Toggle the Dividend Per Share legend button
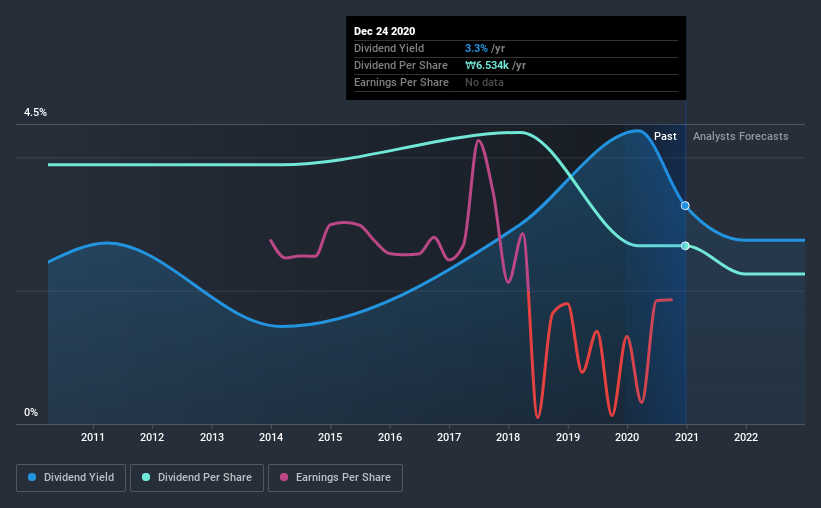Screen dimensions: 821x508 (197, 478)
